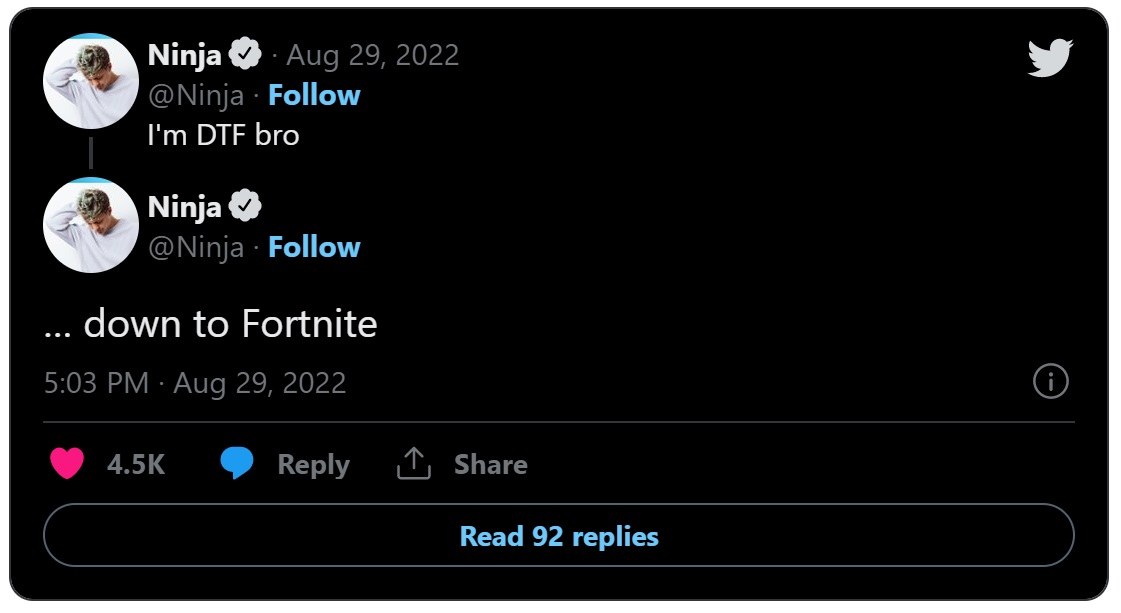Click the blue reply speech bubble icon
This screenshot has height=613, width=1121.
(237, 464)
